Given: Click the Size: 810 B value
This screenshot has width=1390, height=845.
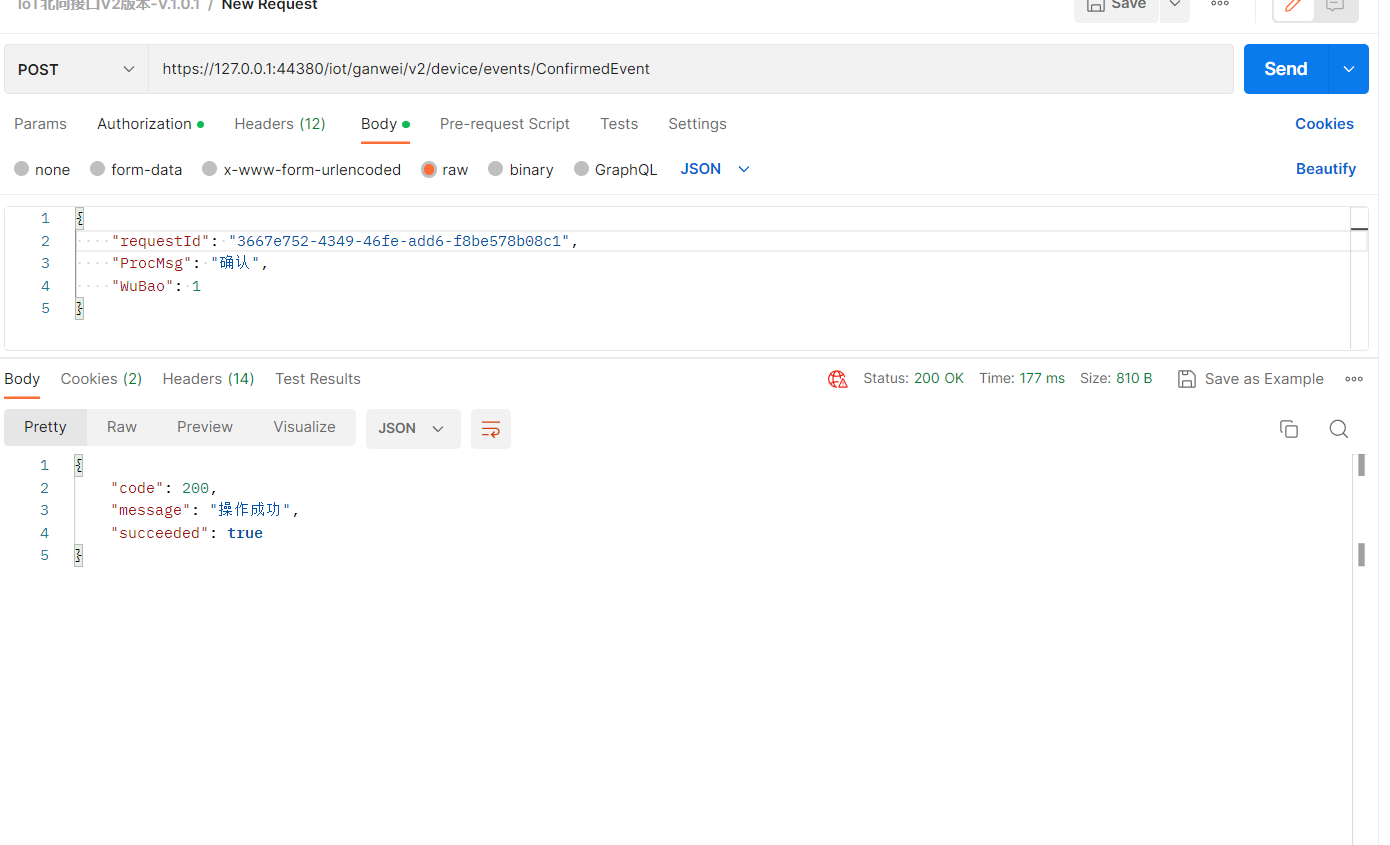Looking at the screenshot, I should pos(1116,379).
